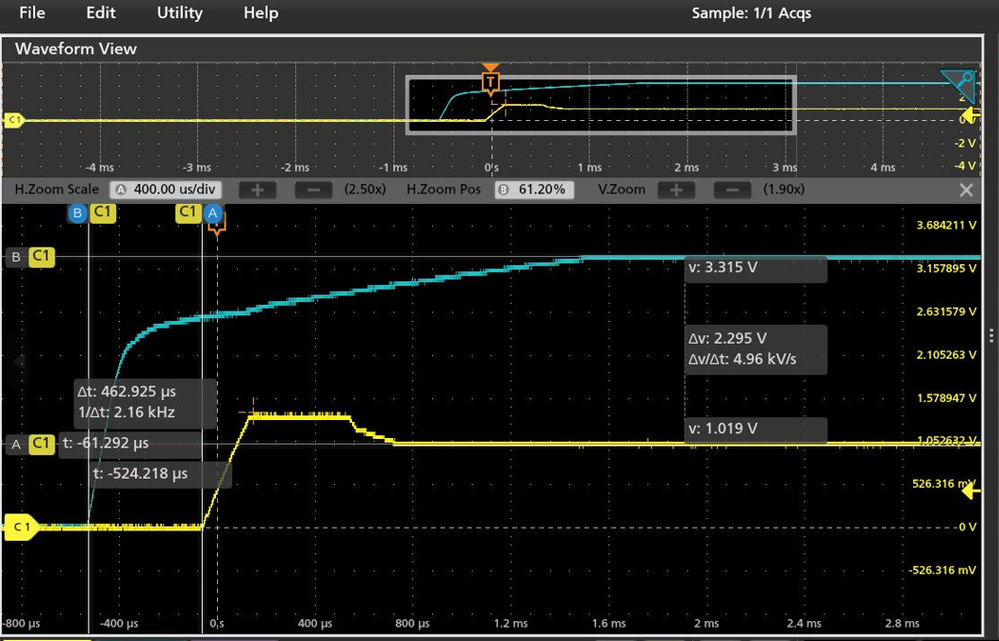Increase horizontal zoom with plus button

point(257,190)
